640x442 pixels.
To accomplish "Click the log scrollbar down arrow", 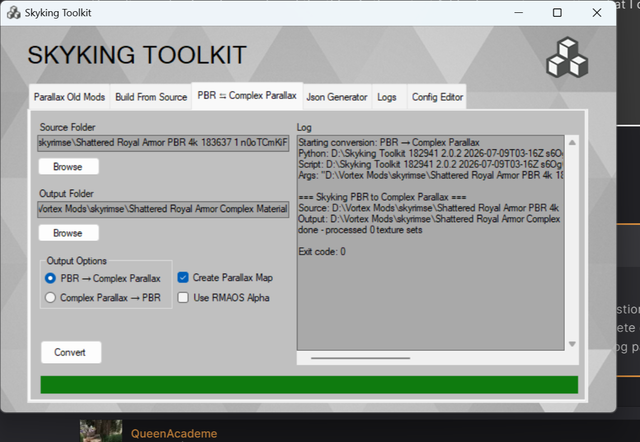I will 572,344.
